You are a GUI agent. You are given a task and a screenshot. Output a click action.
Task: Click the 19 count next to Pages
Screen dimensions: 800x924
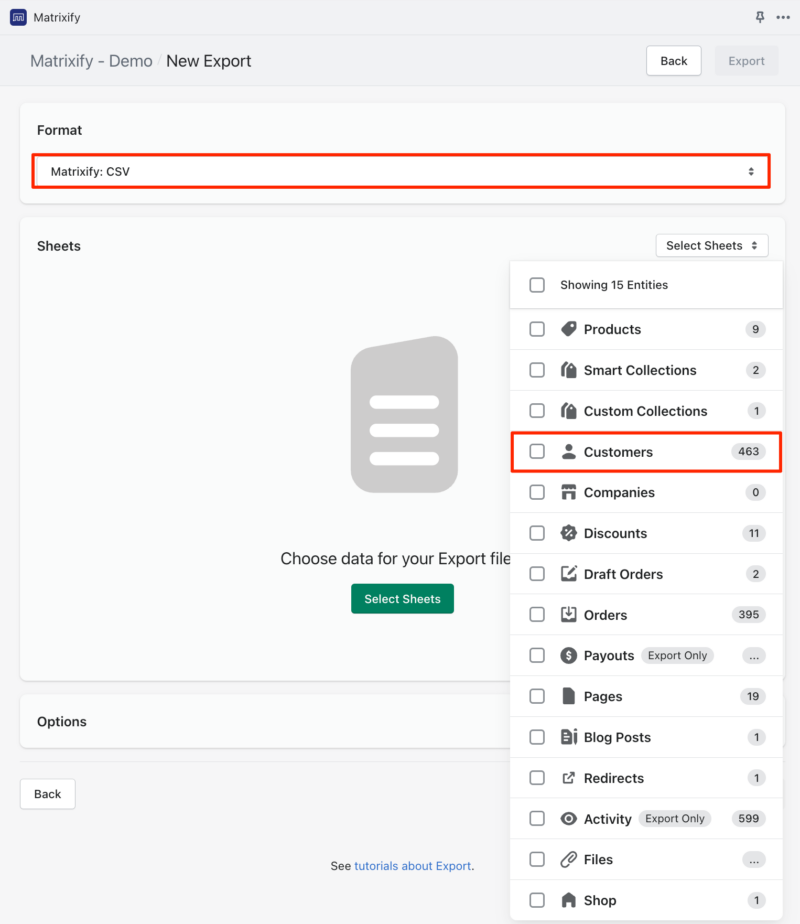pyautogui.click(x=753, y=696)
